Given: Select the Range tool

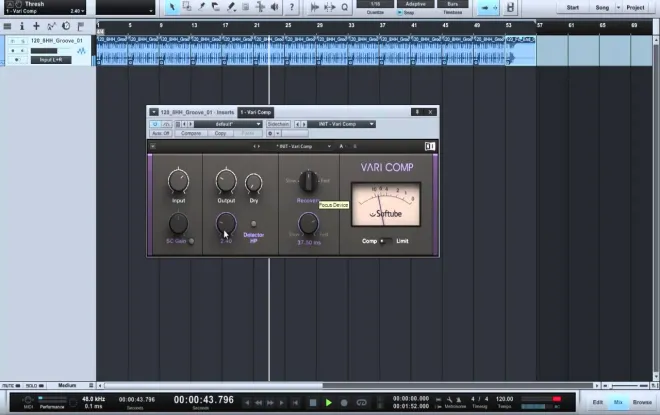Looking at the screenshot, I should pos(187,7).
